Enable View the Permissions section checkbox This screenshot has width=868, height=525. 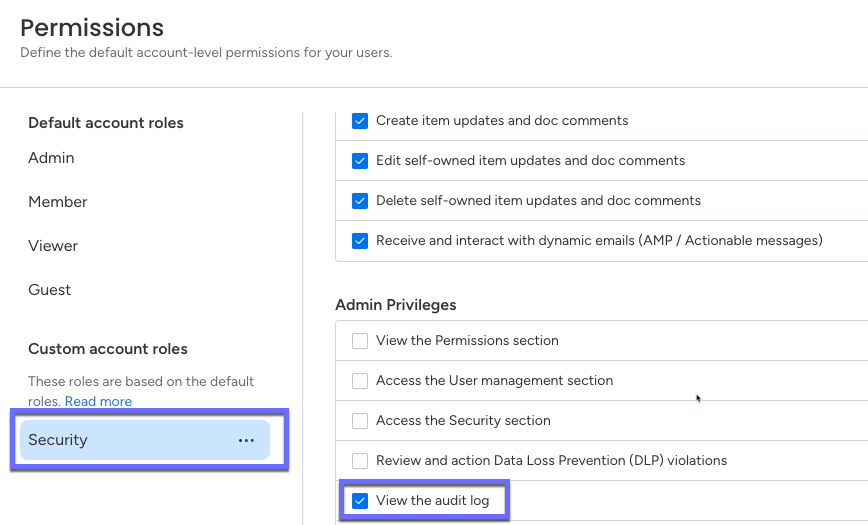tap(360, 341)
